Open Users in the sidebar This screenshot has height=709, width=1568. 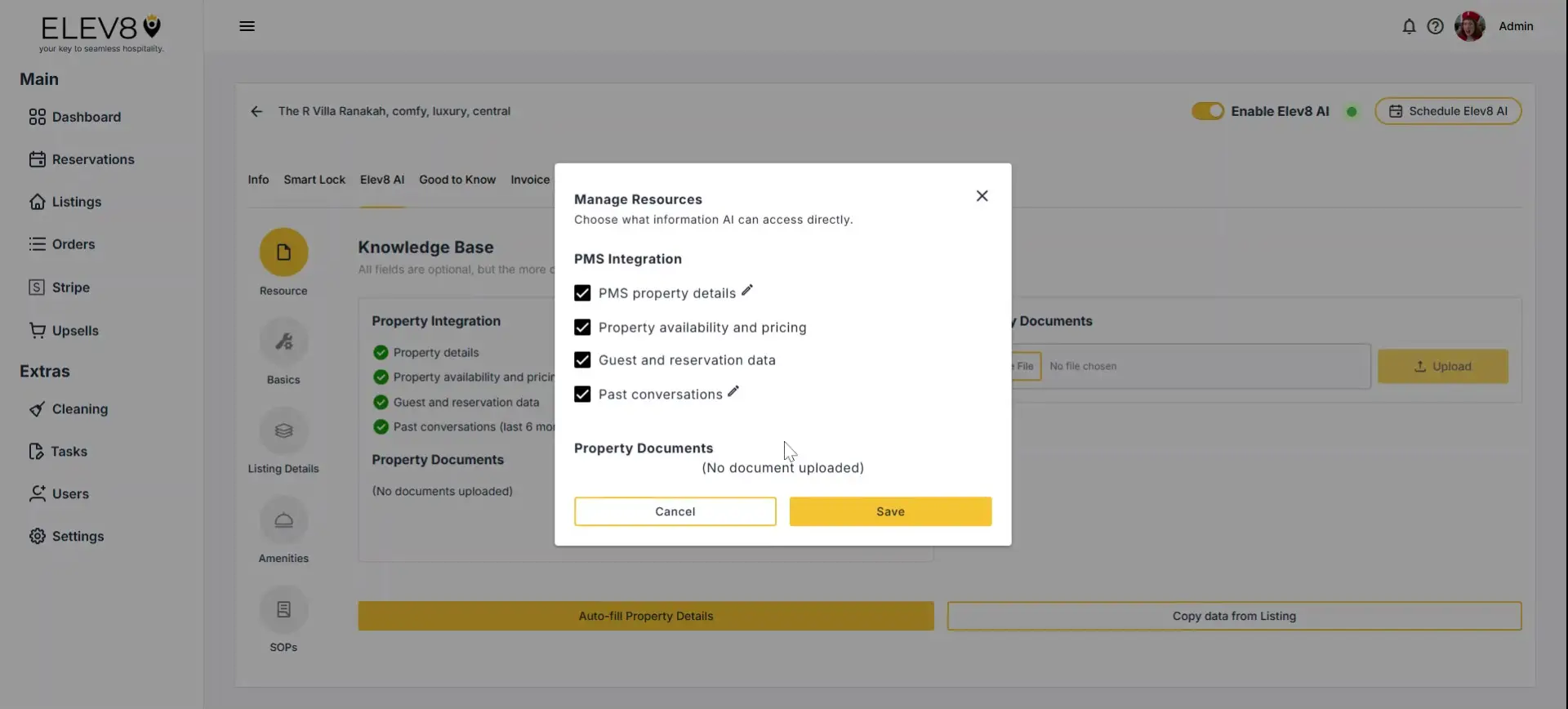pyautogui.click(x=59, y=494)
